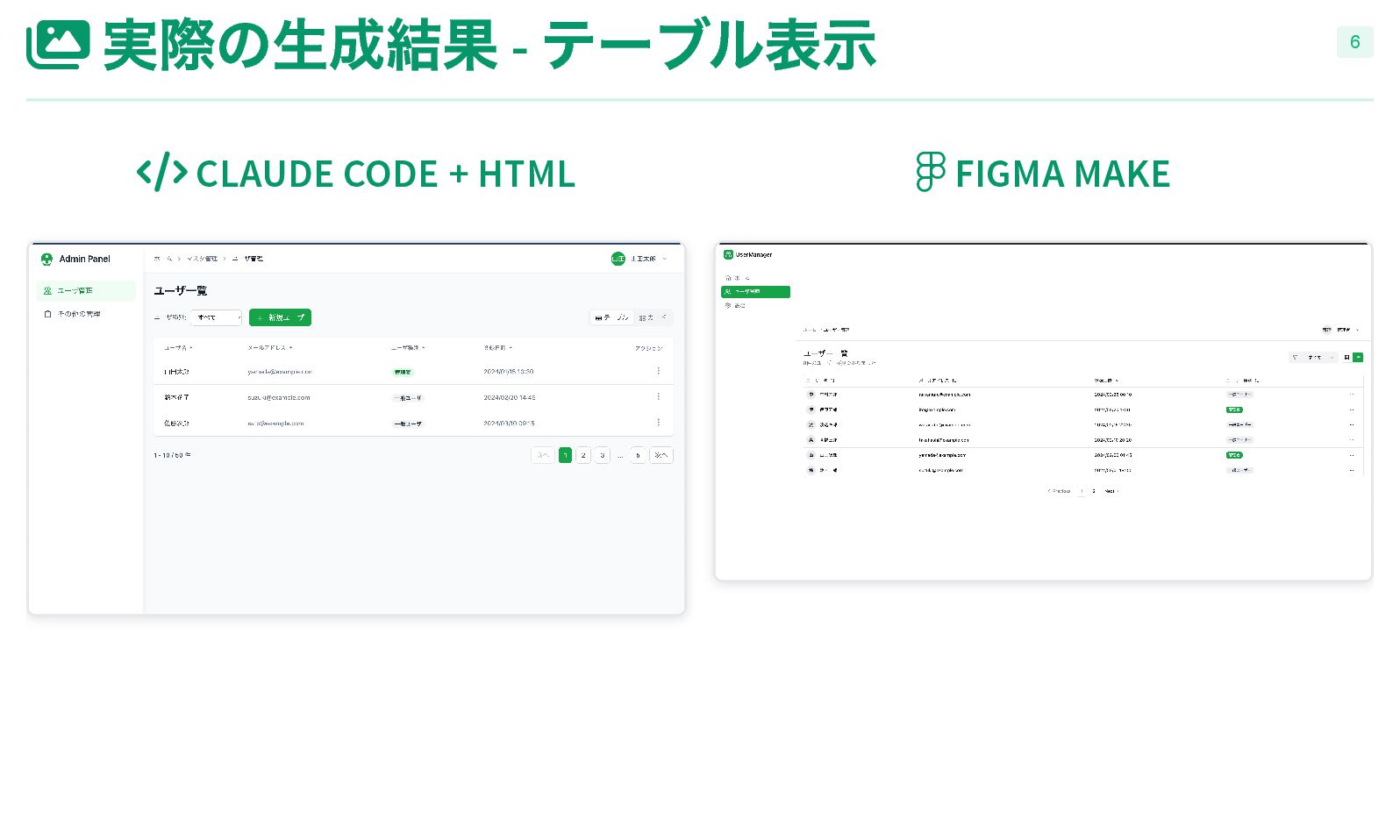Image resolution: width=1400 pixels, height=840 pixels.
Task: Click the slide page number 6 badge
Action: [1354, 42]
